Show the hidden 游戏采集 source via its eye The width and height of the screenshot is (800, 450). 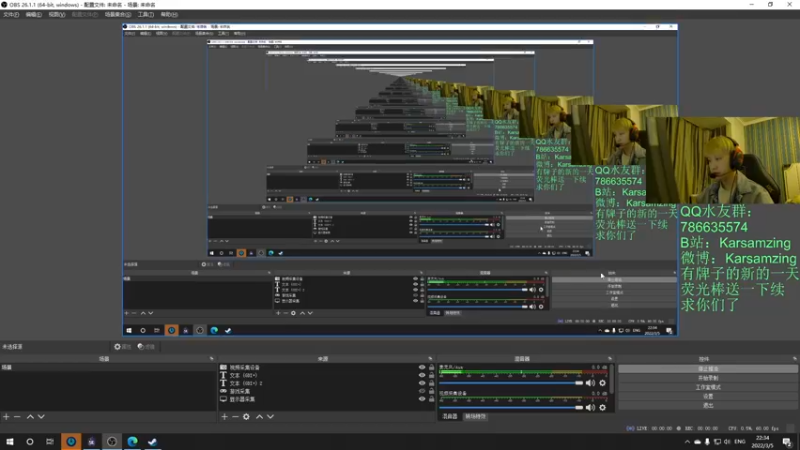coord(422,391)
